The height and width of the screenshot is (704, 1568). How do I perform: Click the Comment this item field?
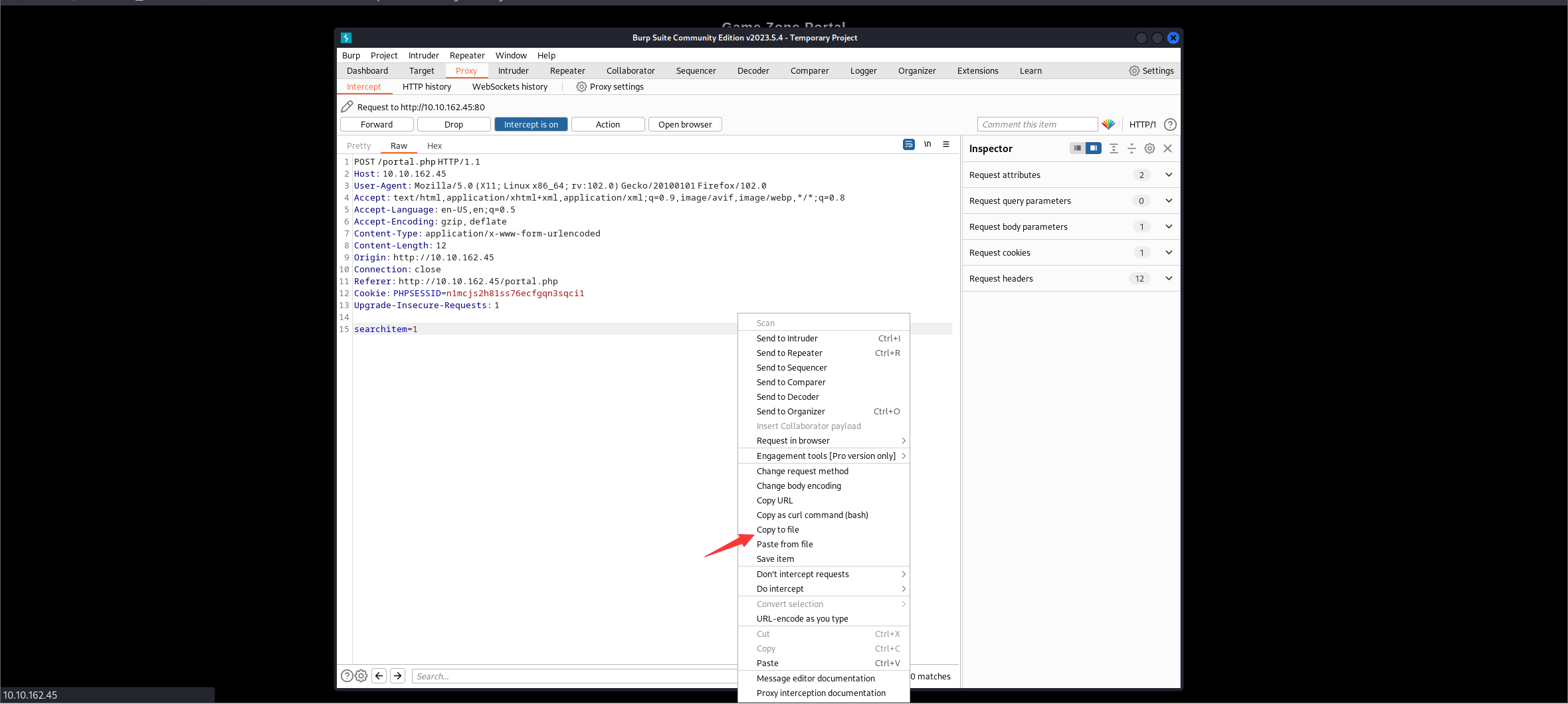coord(1036,125)
